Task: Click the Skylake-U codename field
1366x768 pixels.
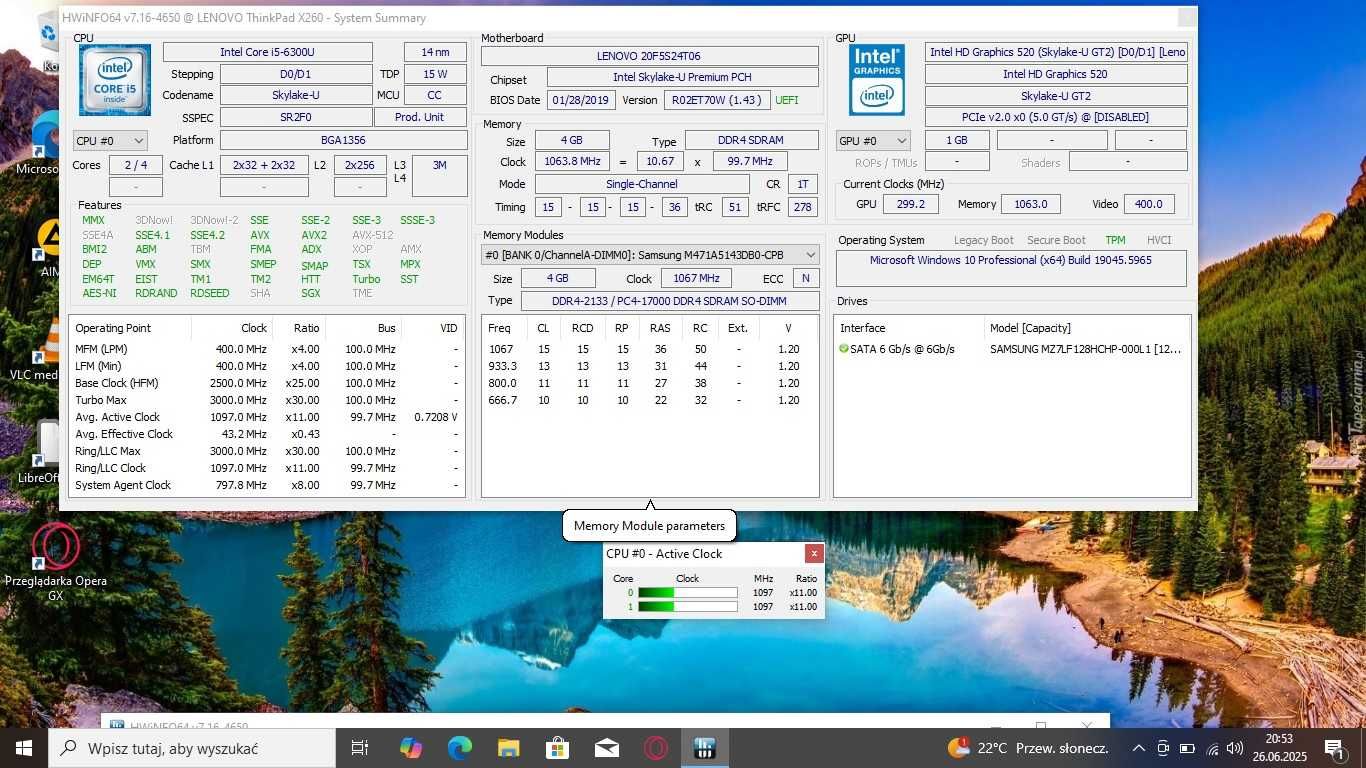Action: (x=296, y=95)
